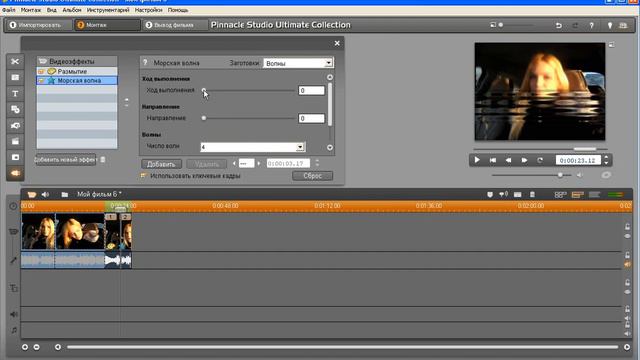The width and height of the screenshot is (640, 360).
Task: Open the Заготовки presets dropdown
Action: click(328, 63)
